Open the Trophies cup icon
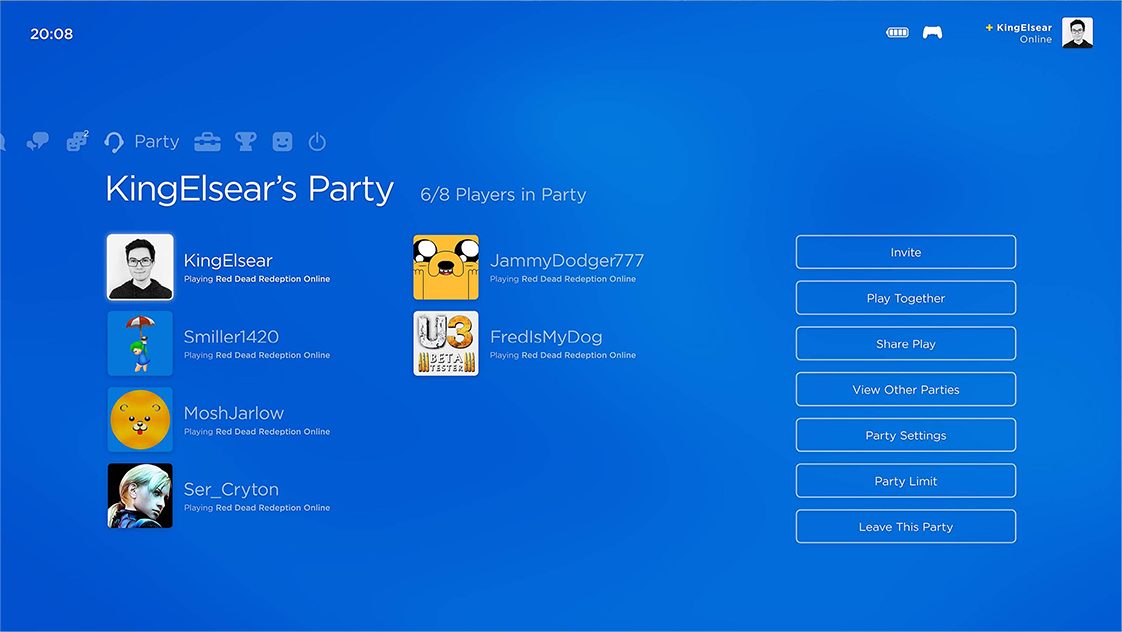The height and width of the screenshot is (632, 1122). 246,142
